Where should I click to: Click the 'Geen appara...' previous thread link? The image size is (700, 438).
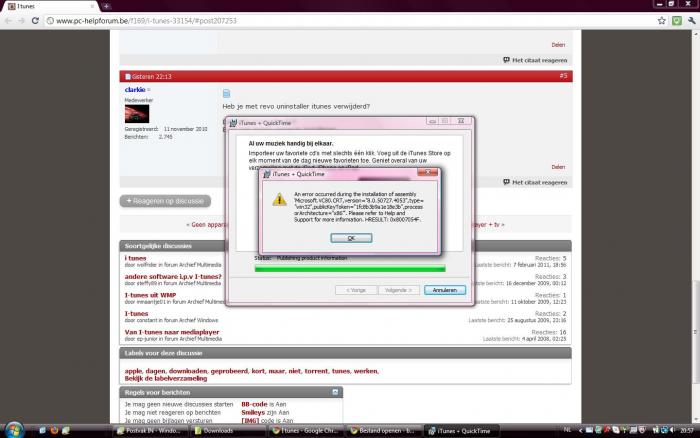click(x=207, y=225)
